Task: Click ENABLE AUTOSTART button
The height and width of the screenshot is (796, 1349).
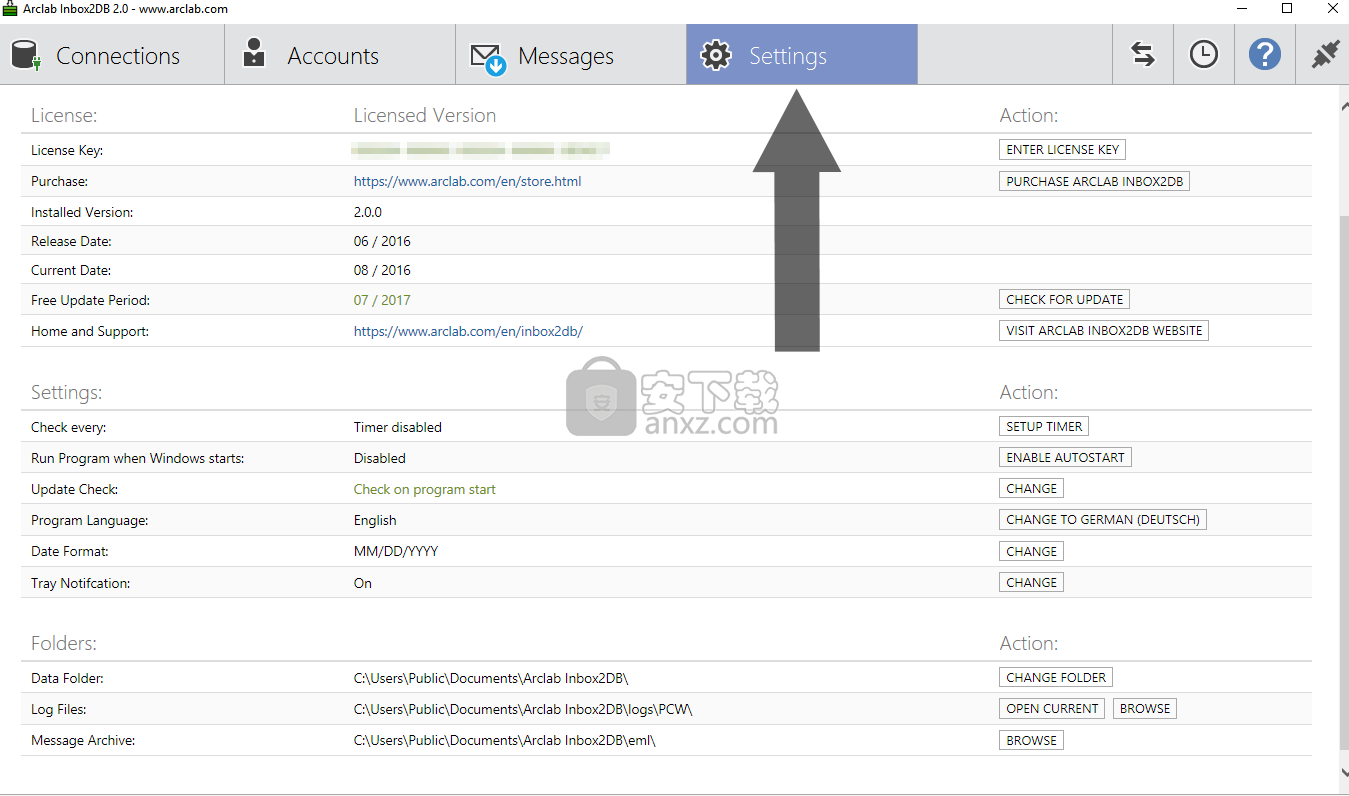Action: click(x=1065, y=457)
